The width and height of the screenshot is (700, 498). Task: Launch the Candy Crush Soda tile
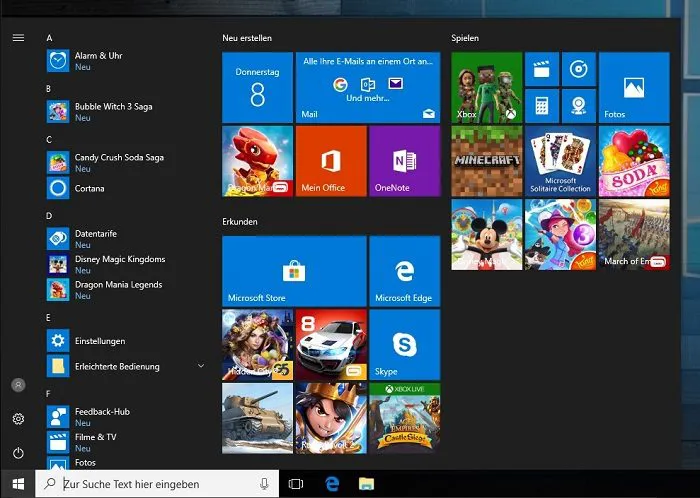(634, 161)
